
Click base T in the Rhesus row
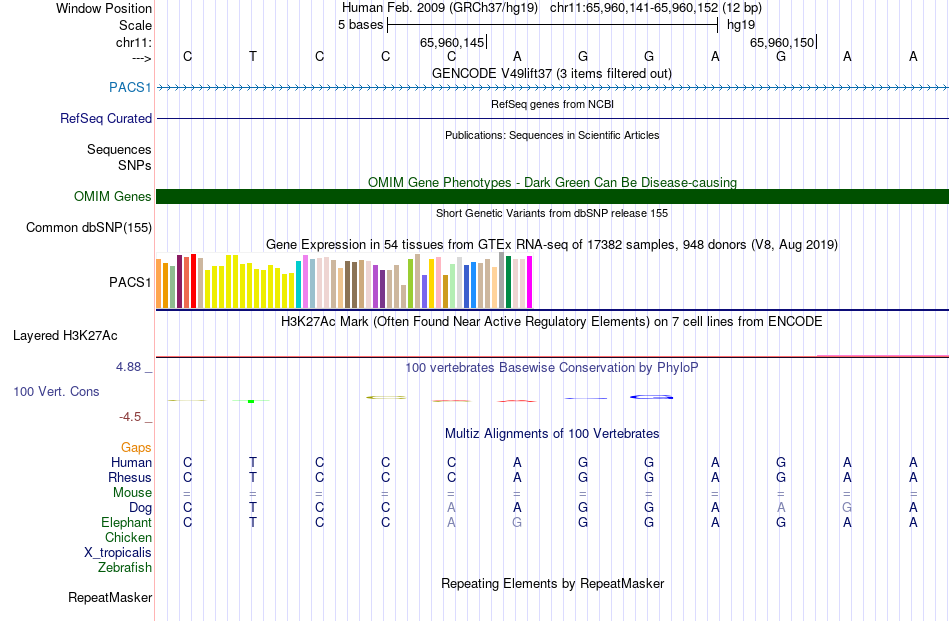pos(253,477)
